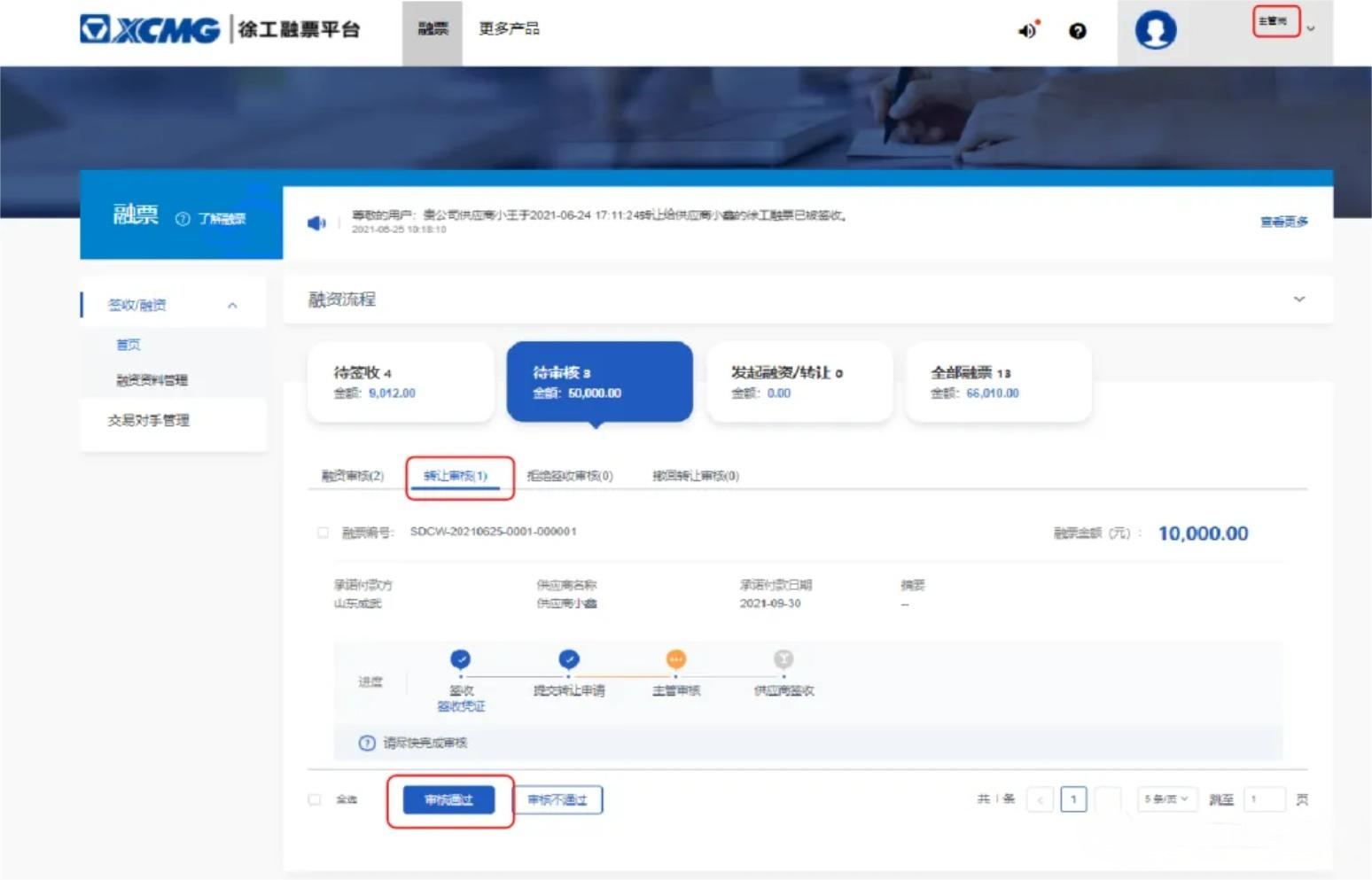Click the 了解融票 help icon
The image size is (1372, 880).
(x=183, y=219)
